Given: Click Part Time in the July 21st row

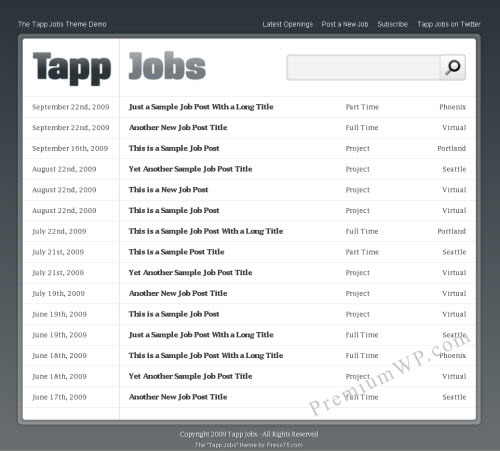Looking at the screenshot, I should (362, 252).
